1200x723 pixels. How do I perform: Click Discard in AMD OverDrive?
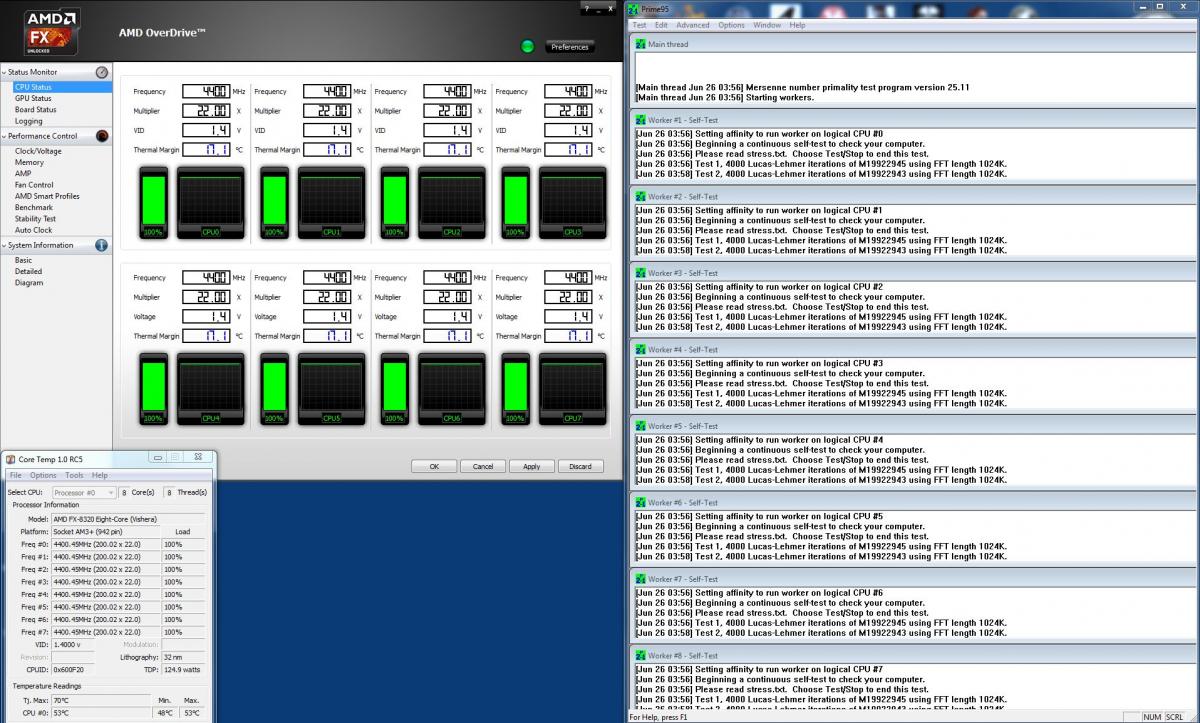[x=581, y=466]
